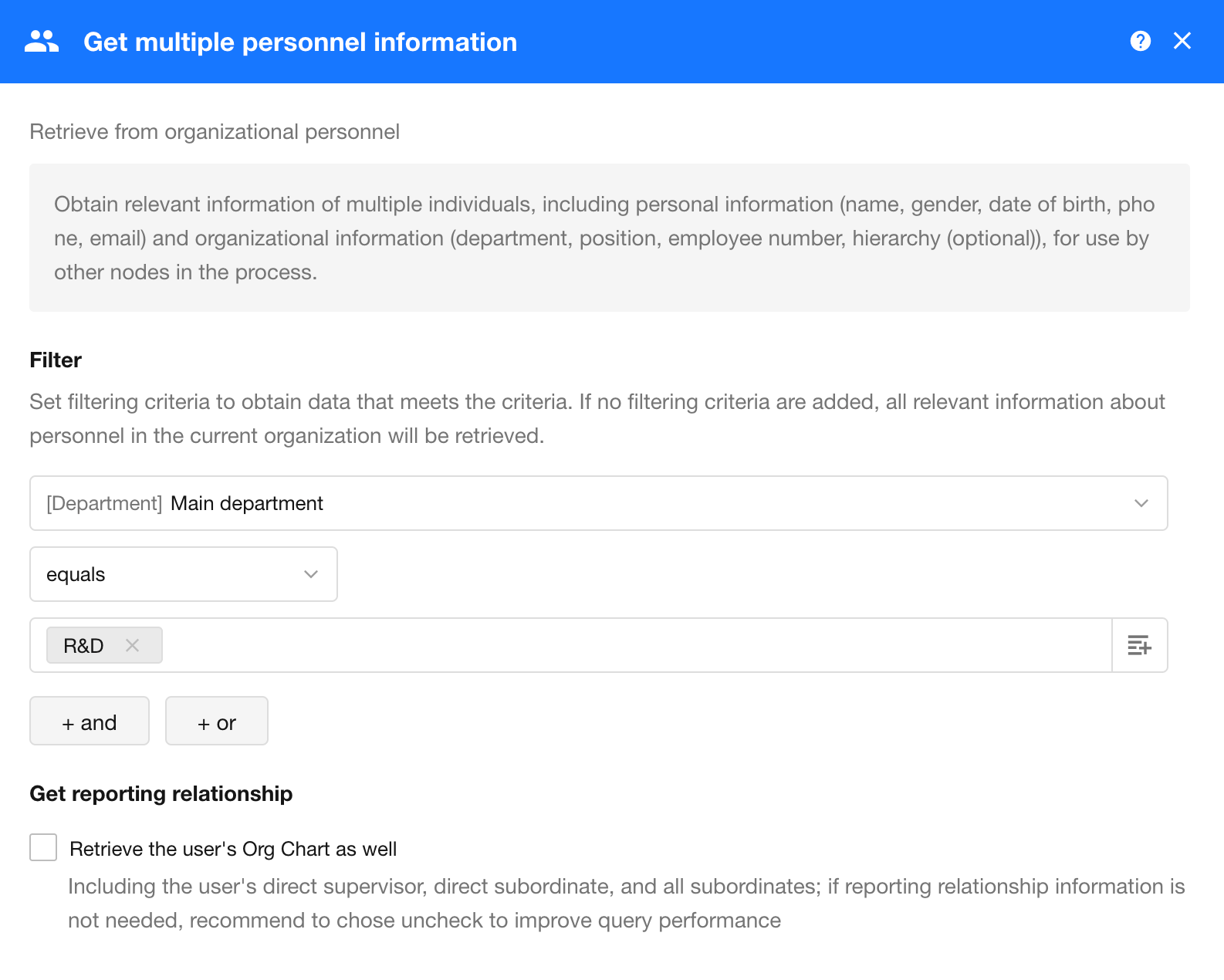Close the personnel information dialog
The height and width of the screenshot is (980, 1224).
(x=1182, y=41)
